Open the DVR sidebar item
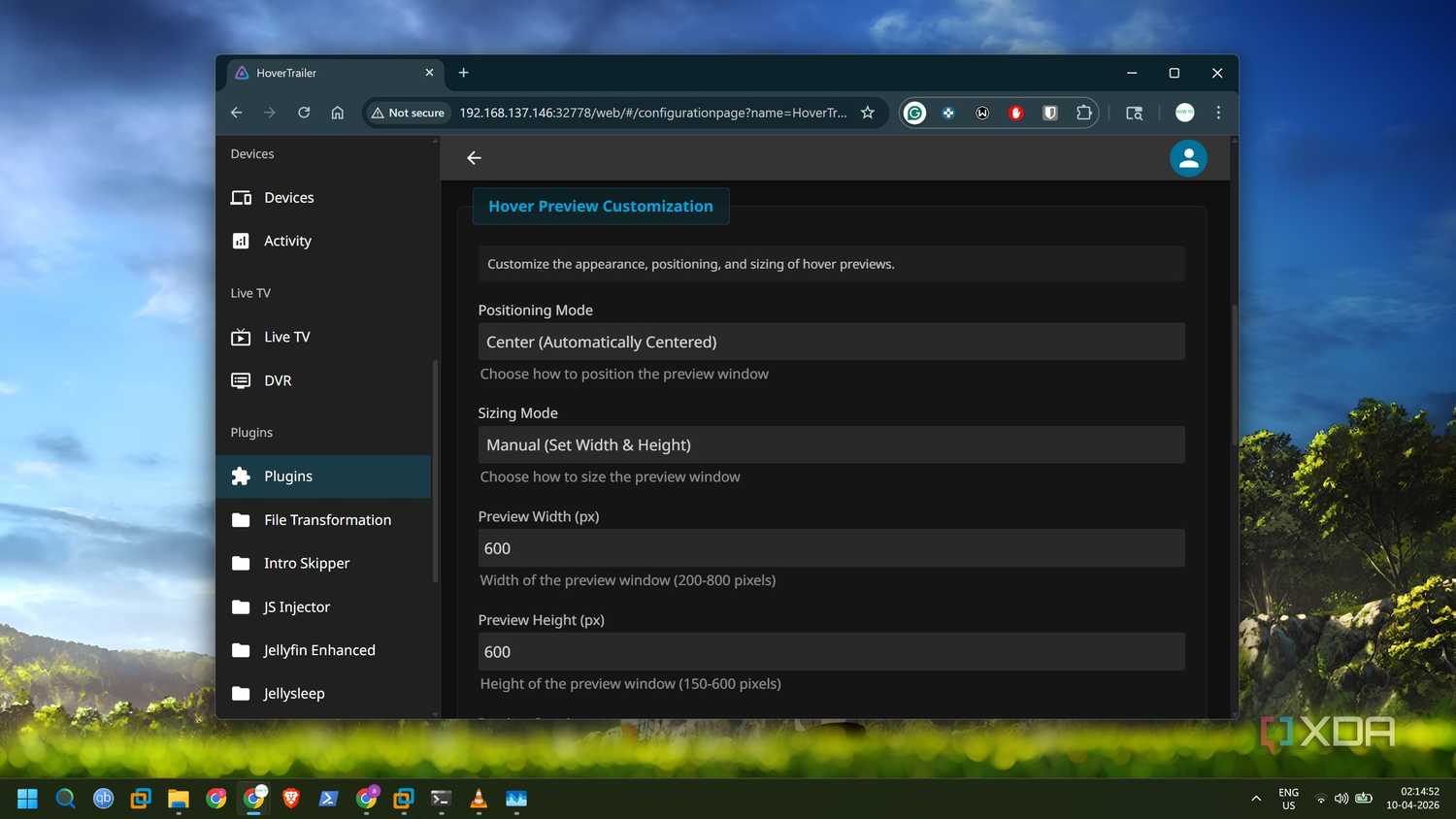The height and width of the screenshot is (819, 1456). pyautogui.click(x=323, y=380)
